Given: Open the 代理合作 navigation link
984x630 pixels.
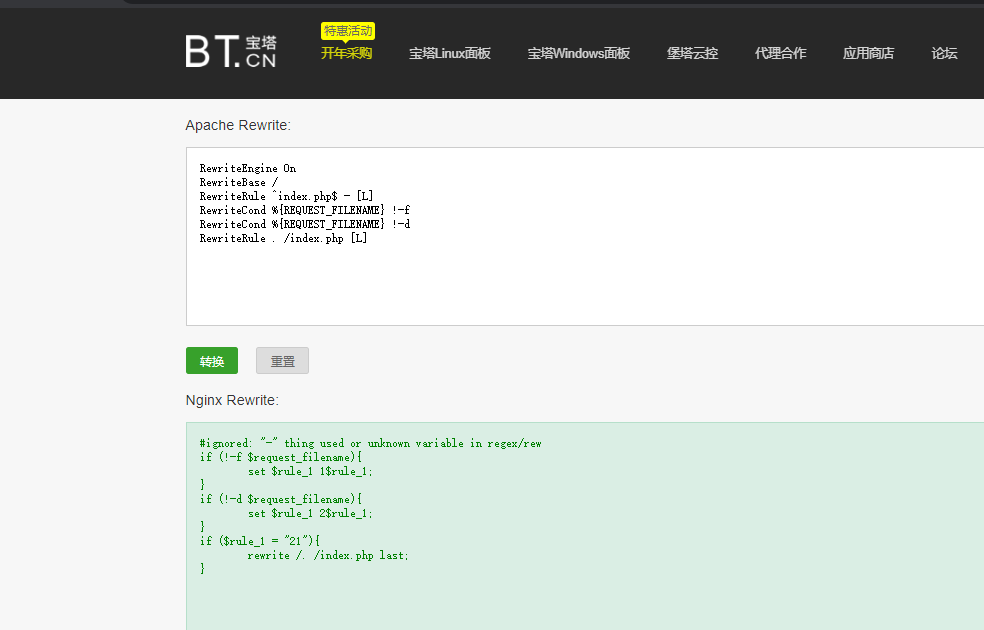Looking at the screenshot, I should [780, 54].
